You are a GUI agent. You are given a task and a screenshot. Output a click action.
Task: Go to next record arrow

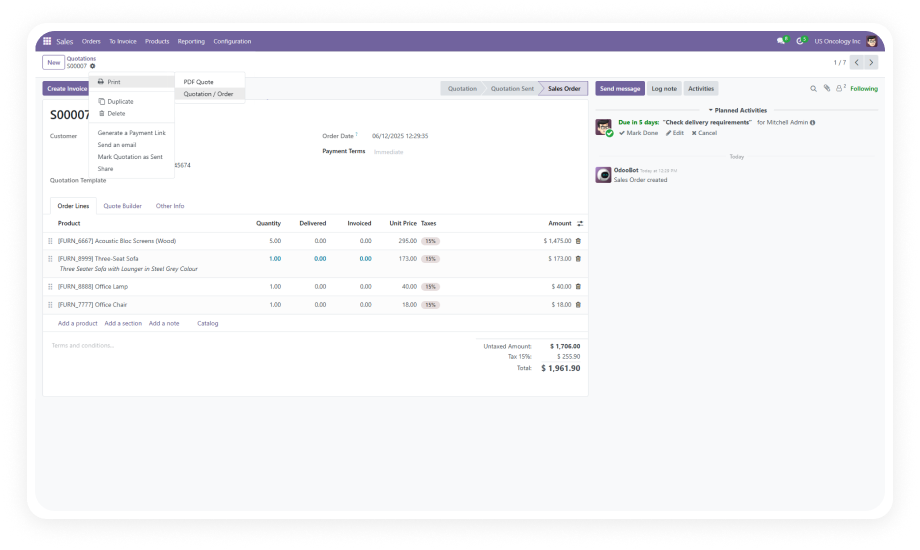[x=871, y=62]
